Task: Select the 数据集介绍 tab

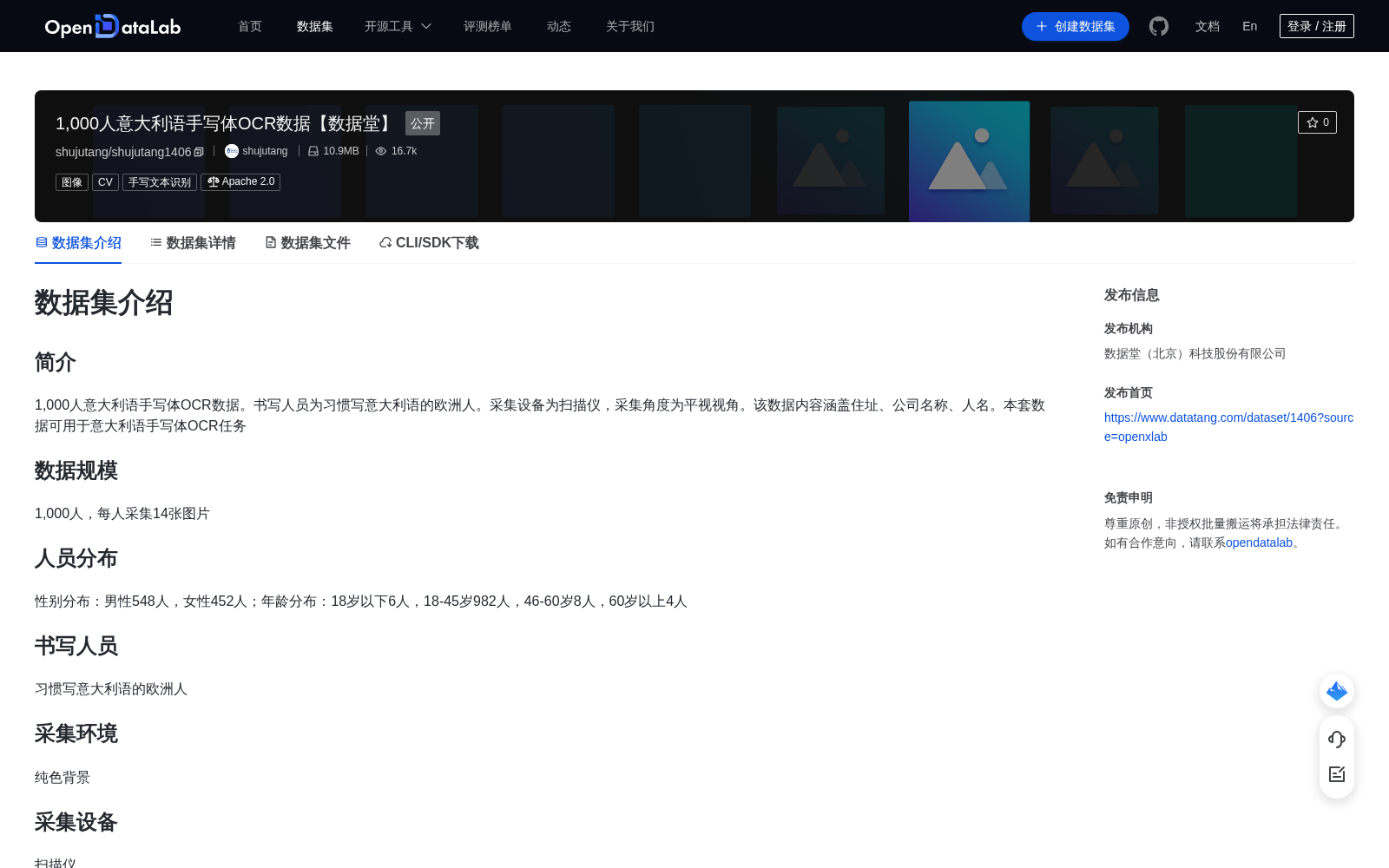Action: pos(78,243)
